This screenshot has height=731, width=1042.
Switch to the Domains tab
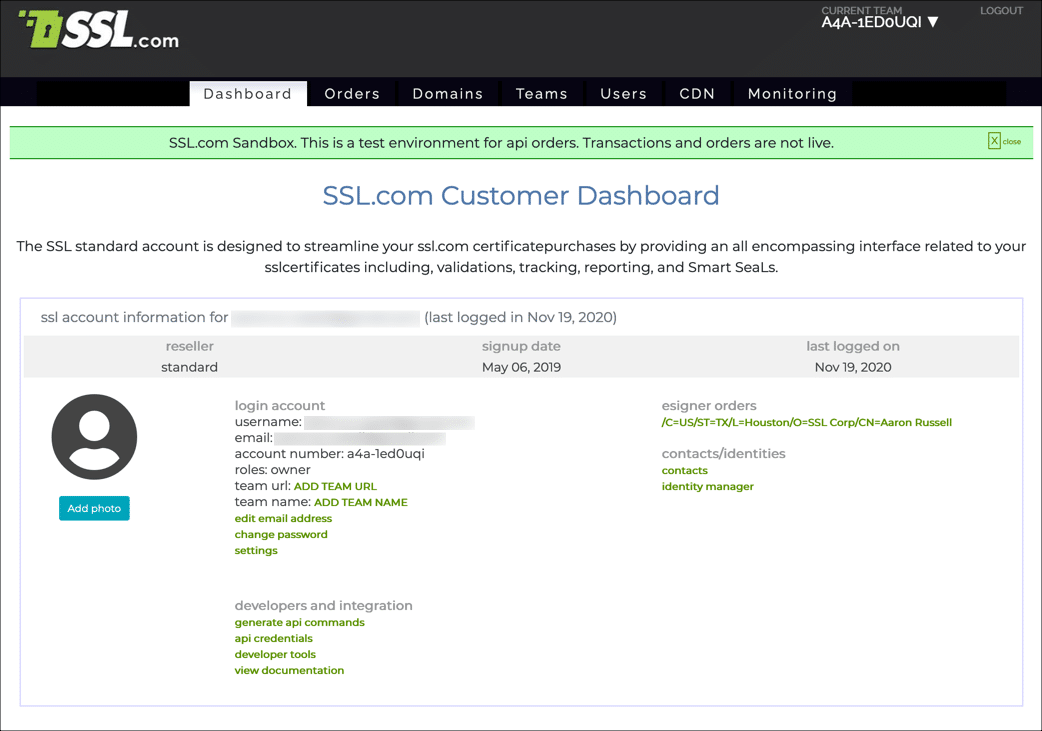[x=447, y=94]
